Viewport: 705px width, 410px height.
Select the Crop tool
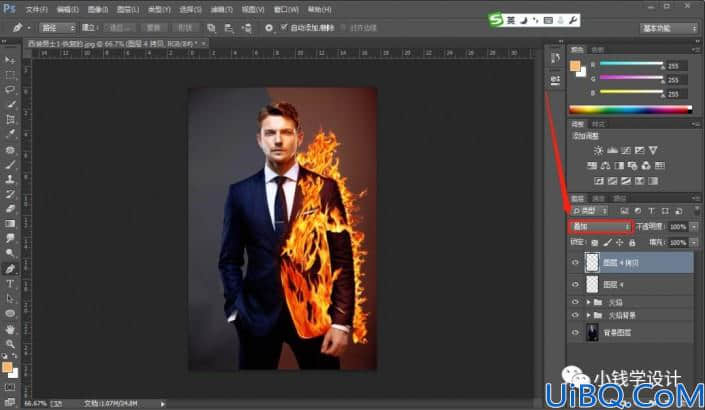pyautogui.click(x=10, y=119)
